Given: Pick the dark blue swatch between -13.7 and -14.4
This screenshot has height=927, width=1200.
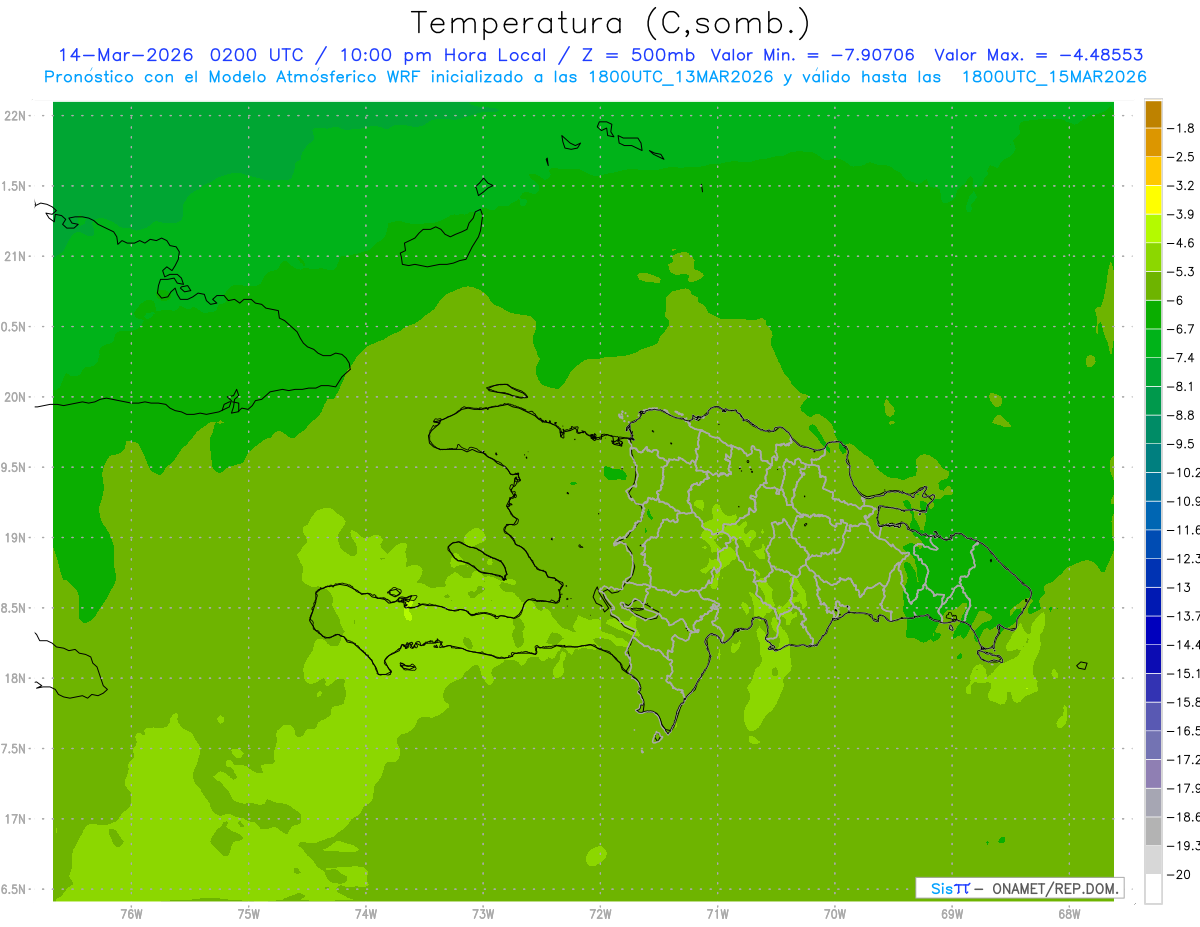Looking at the screenshot, I should pyautogui.click(x=1153, y=630).
